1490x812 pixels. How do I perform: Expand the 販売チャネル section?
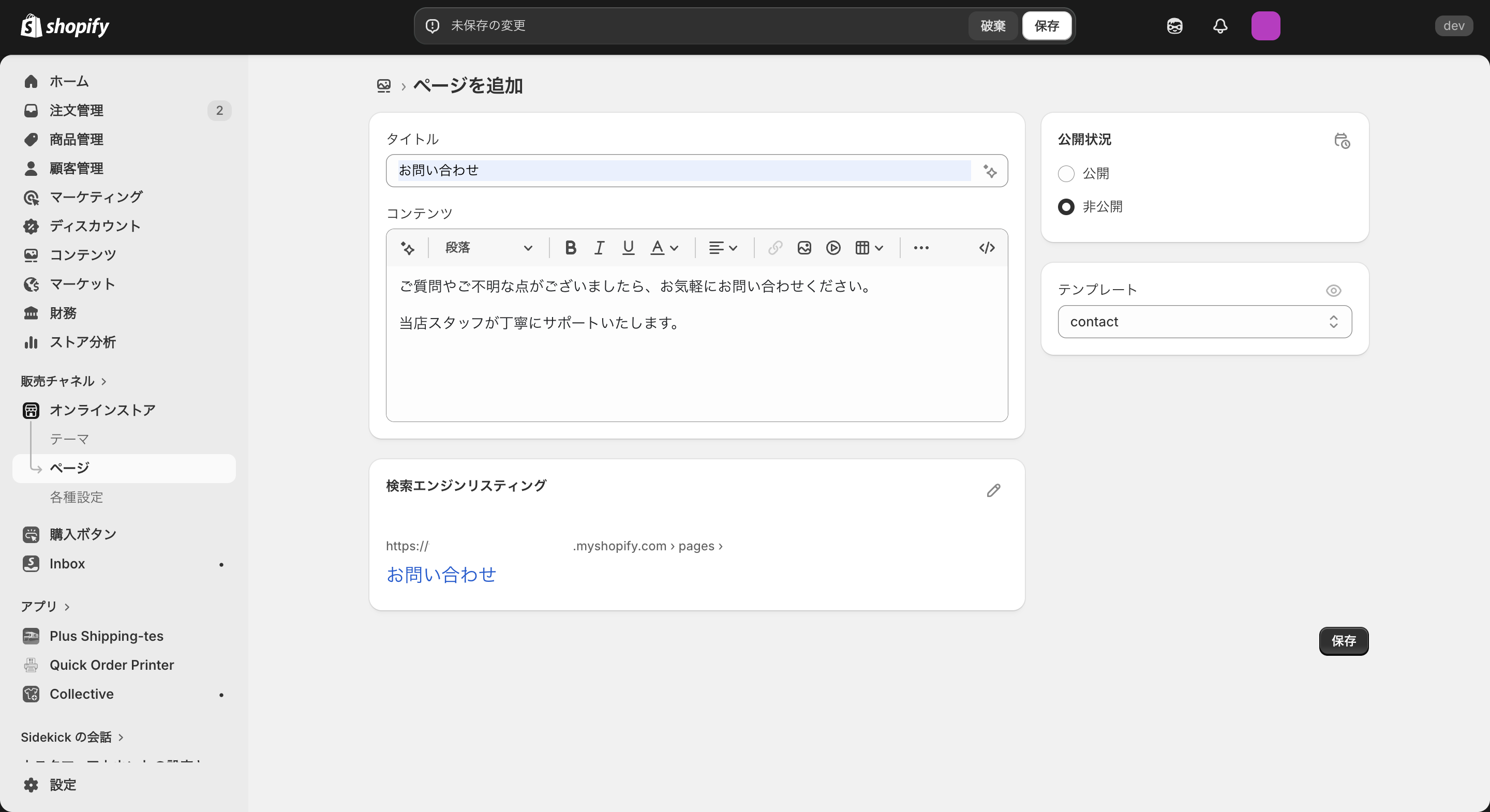coord(64,381)
